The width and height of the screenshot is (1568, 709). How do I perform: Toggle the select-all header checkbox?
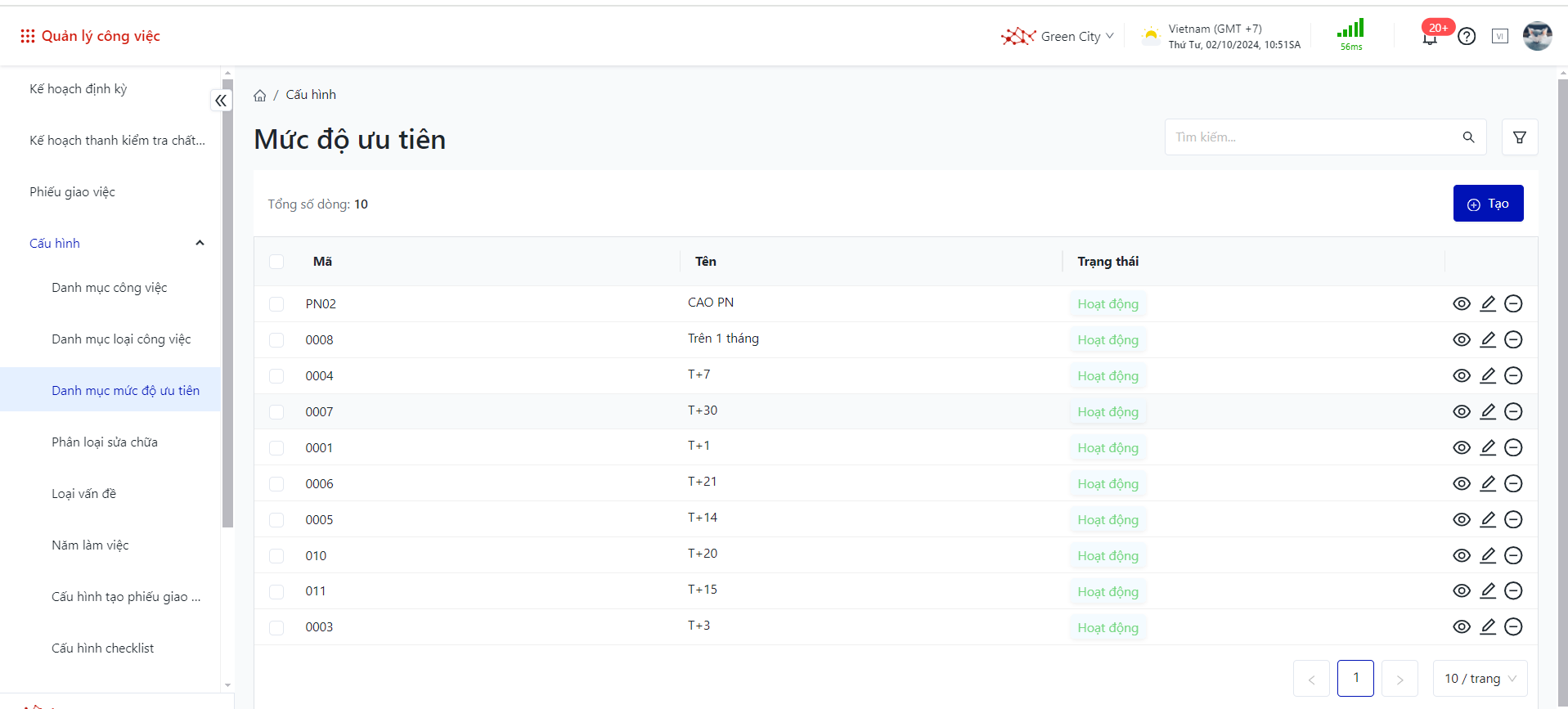(x=276, y=262)
